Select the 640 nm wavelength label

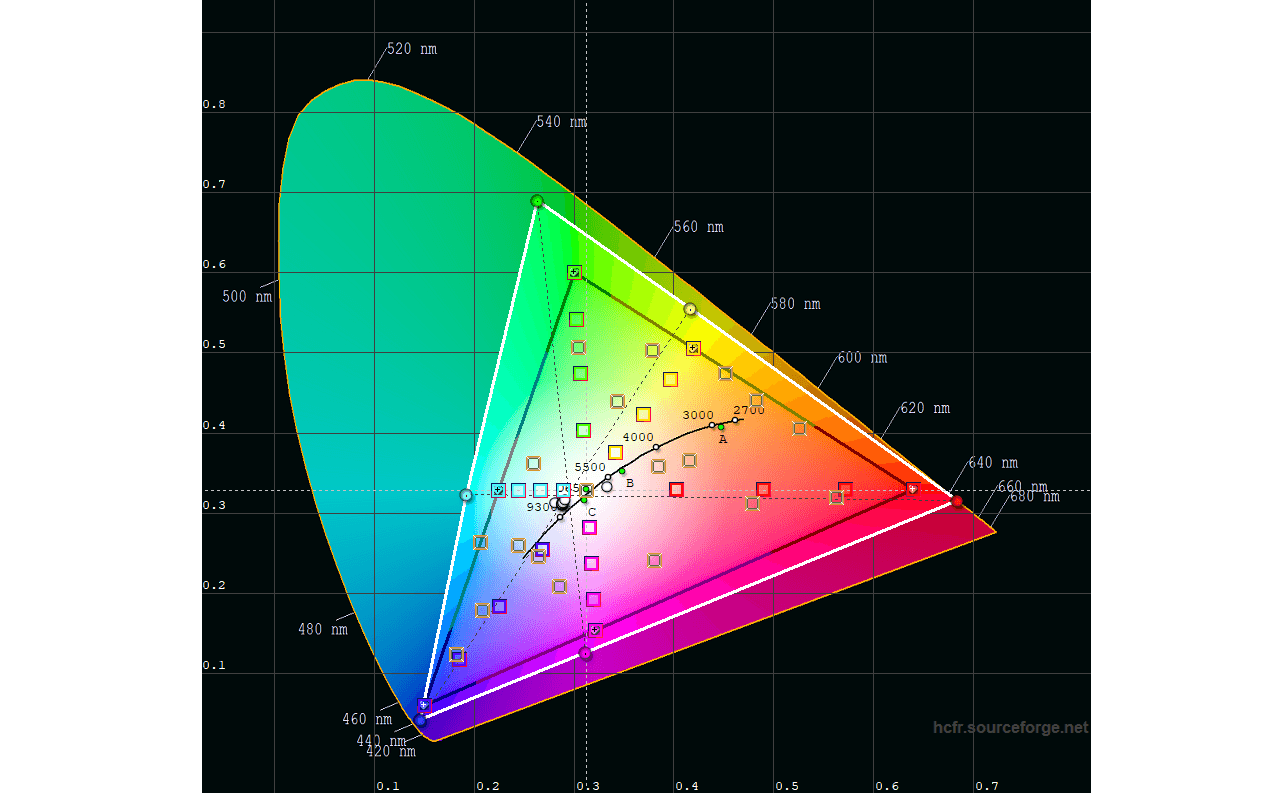[993, 463]
